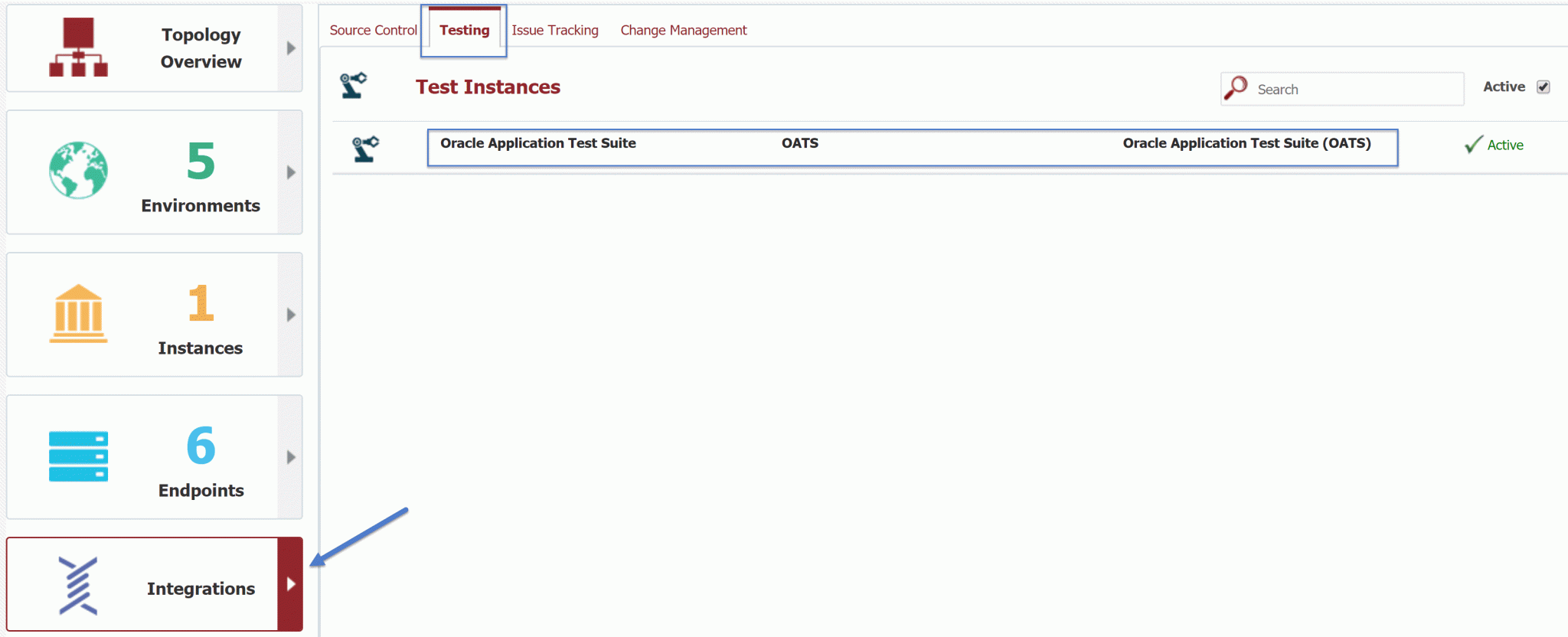Open the Topology Overview tile label
The width and height of the screenshot is (1568, 637).
pos(201,48)
